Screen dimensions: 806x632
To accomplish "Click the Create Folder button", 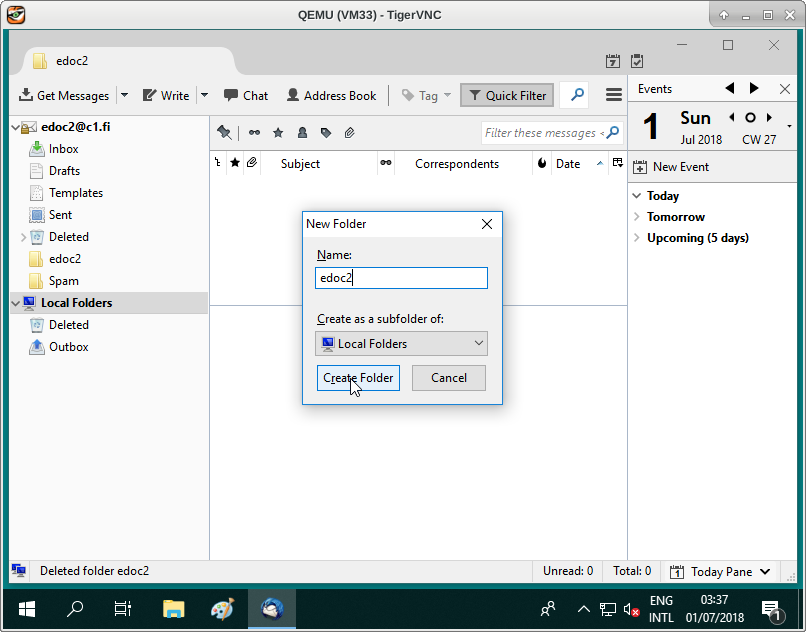I will [x=358, y=378].
